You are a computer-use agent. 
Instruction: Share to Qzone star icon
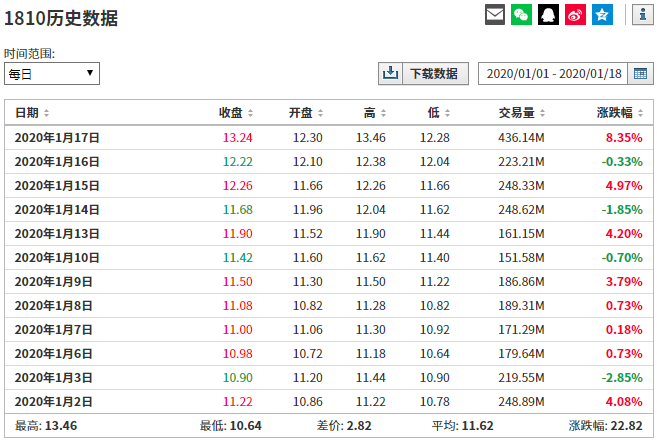coord(601,15)
